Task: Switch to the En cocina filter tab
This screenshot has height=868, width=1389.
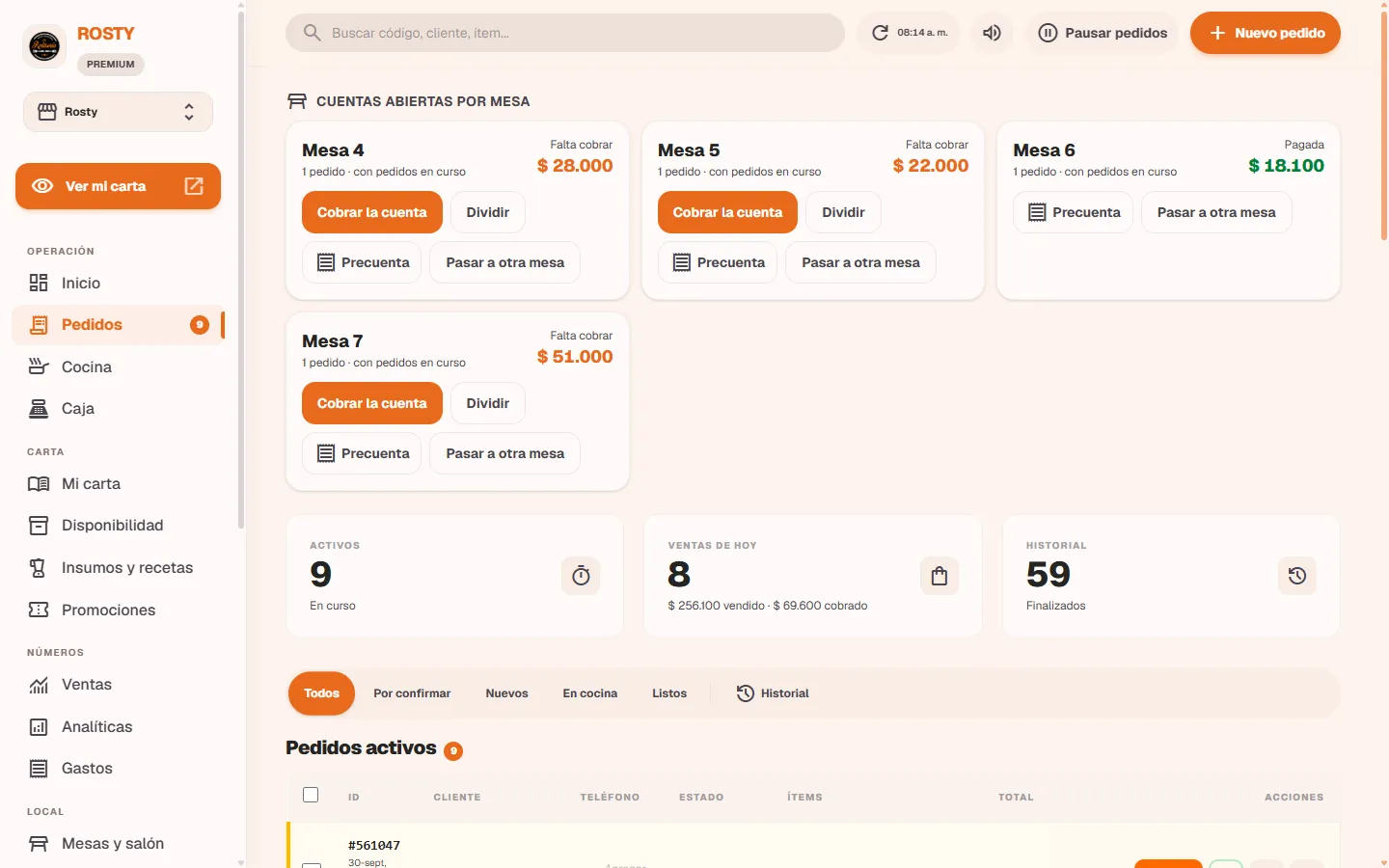Action: 590,693
